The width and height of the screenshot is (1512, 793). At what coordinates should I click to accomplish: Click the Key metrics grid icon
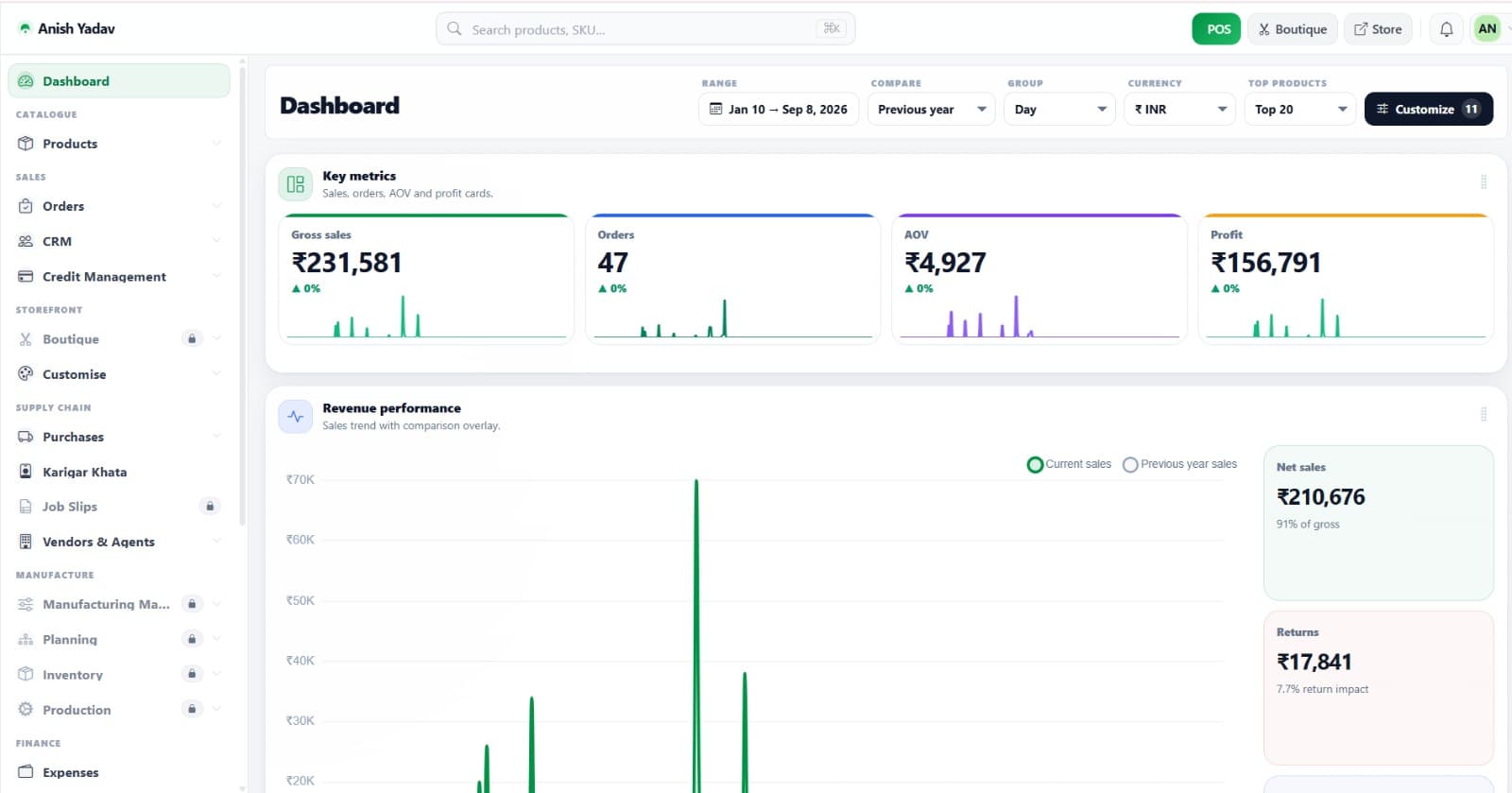(296, 184)
